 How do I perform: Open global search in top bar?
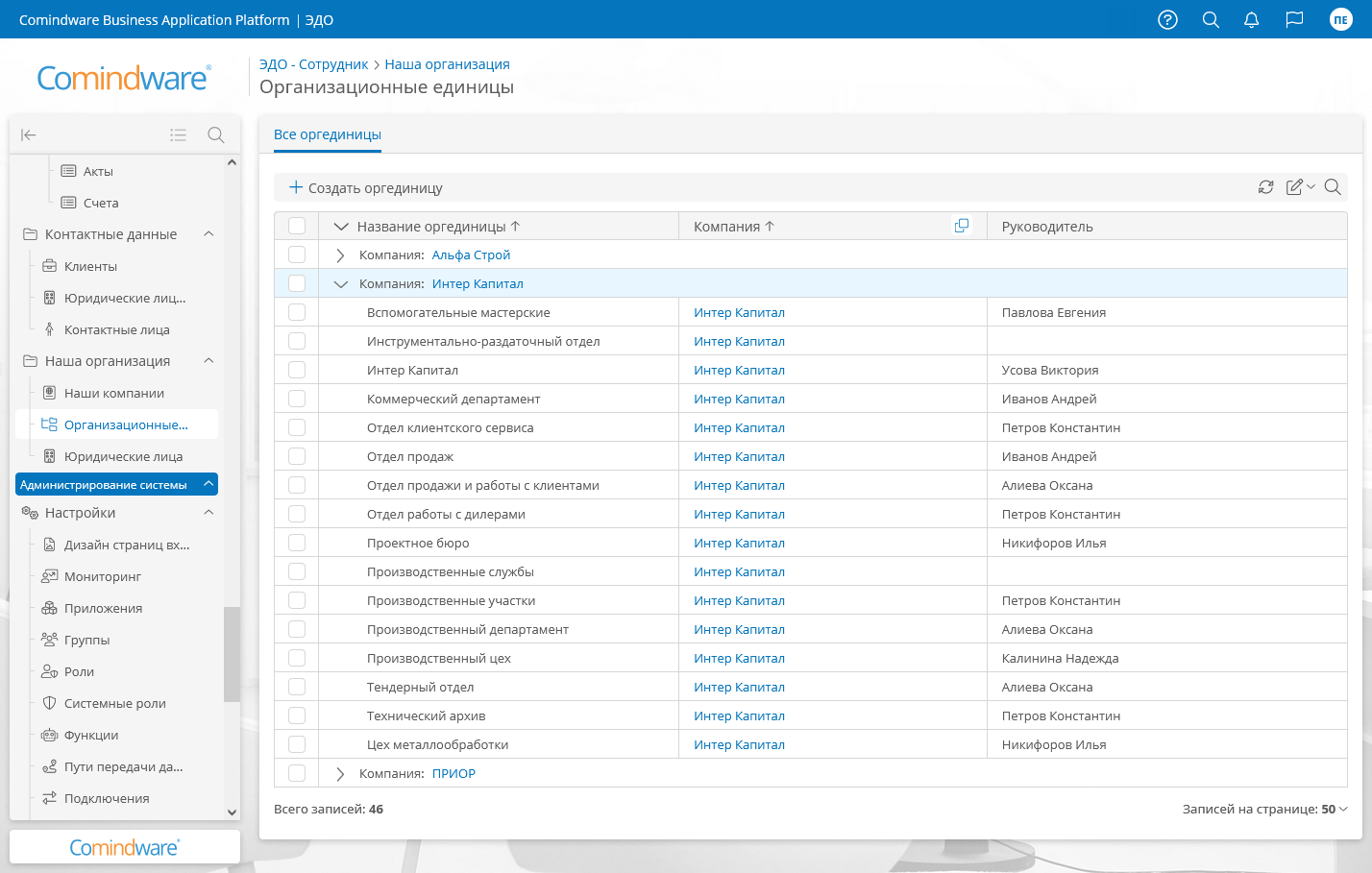tap(1211, 19)
